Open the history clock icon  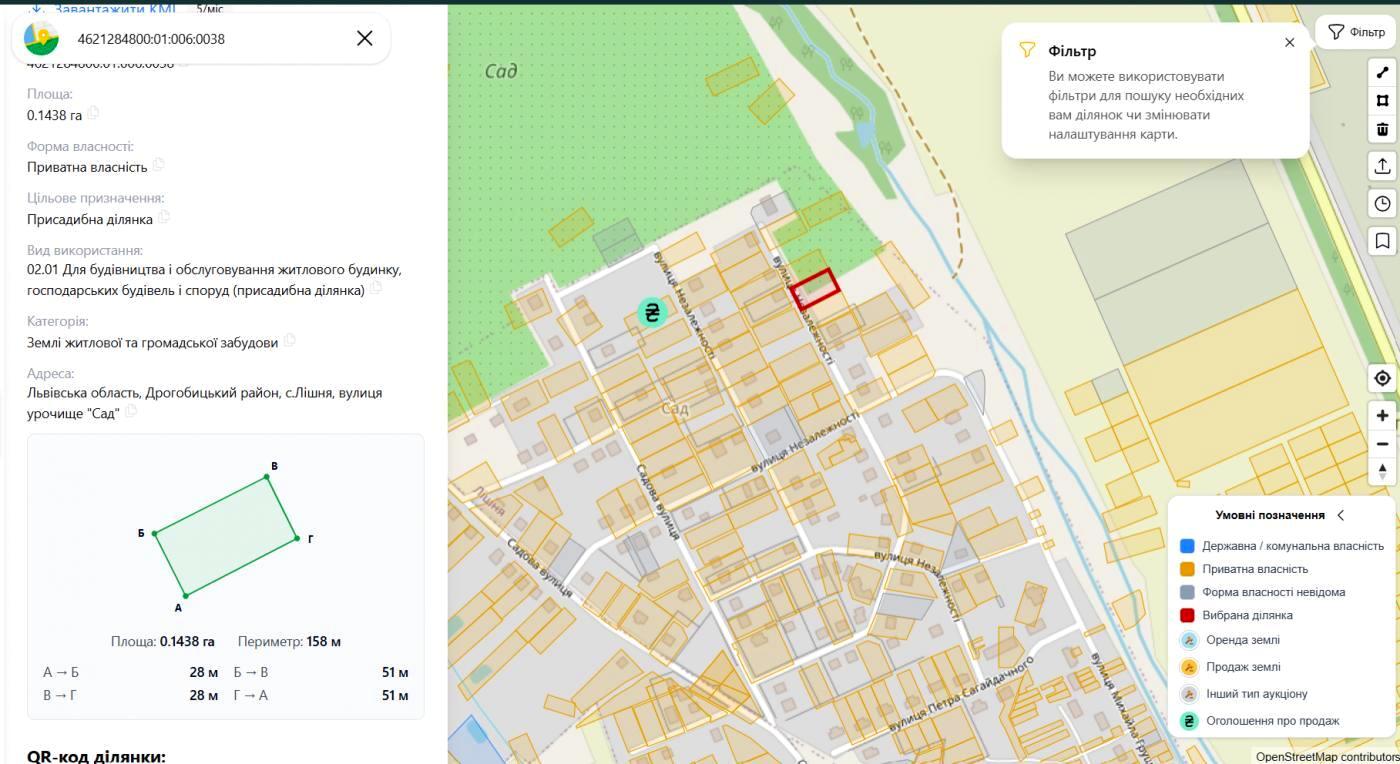click(1382, 204)
